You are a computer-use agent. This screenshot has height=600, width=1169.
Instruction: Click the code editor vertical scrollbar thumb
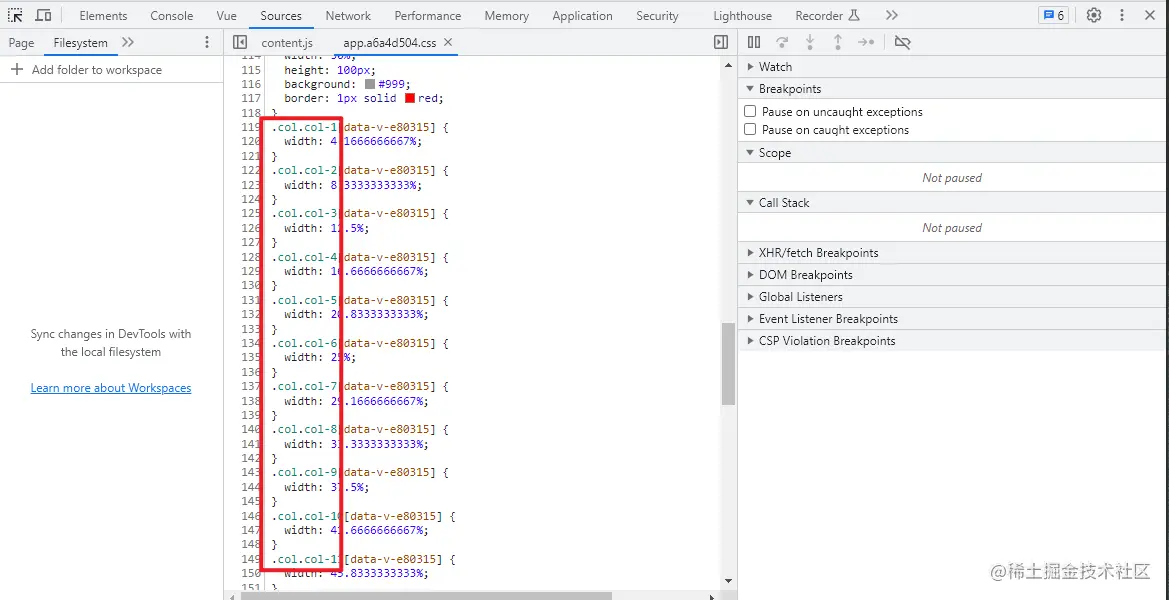click(728, 364)
